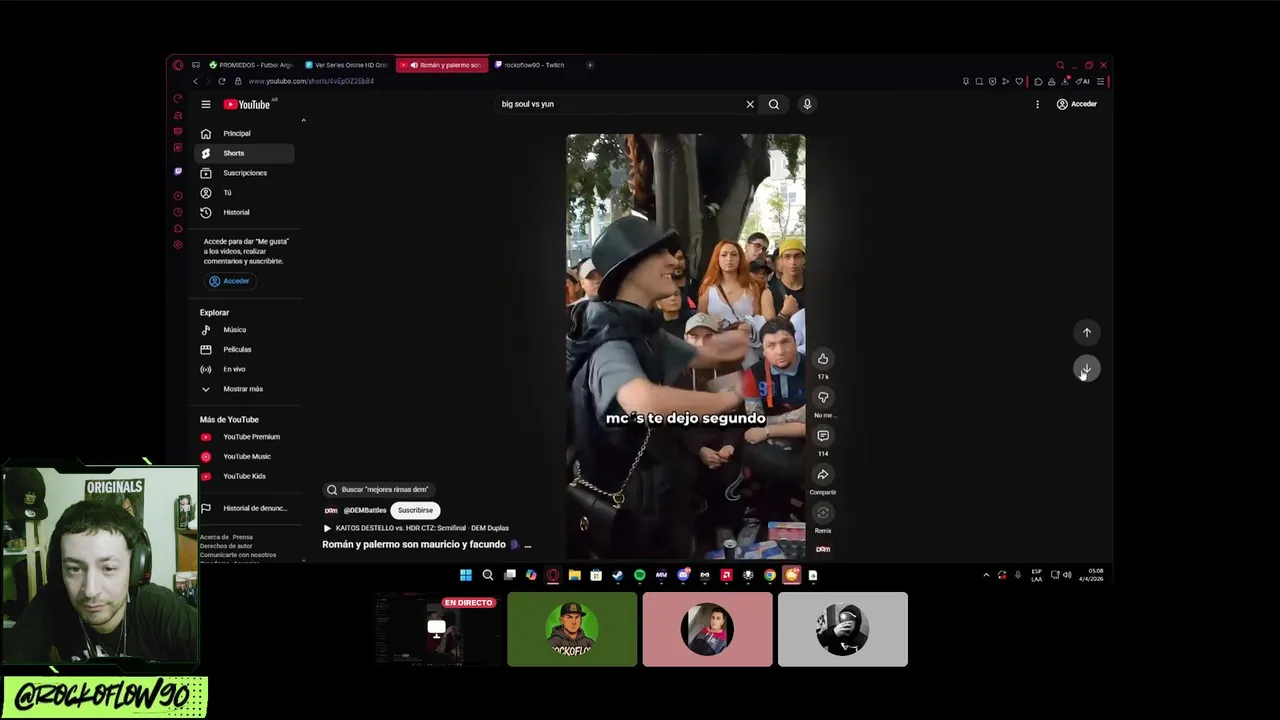
Task: Open Spotify from the taskbar
Action: click(x=640, y=575)
